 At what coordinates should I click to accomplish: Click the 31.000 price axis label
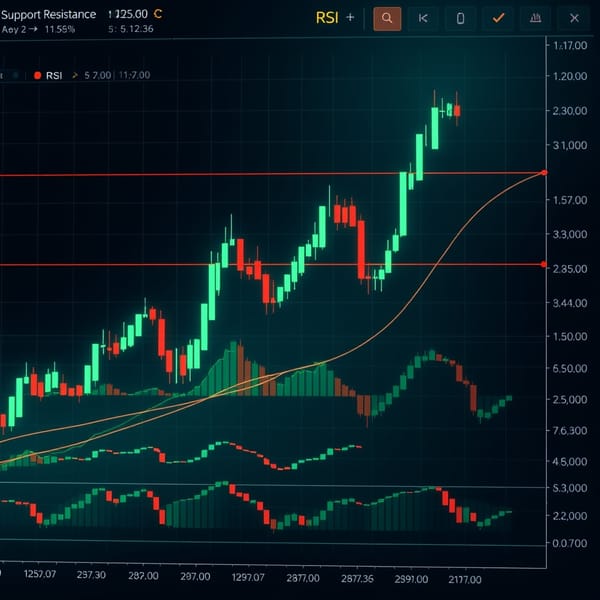click(x=570, y=145)
